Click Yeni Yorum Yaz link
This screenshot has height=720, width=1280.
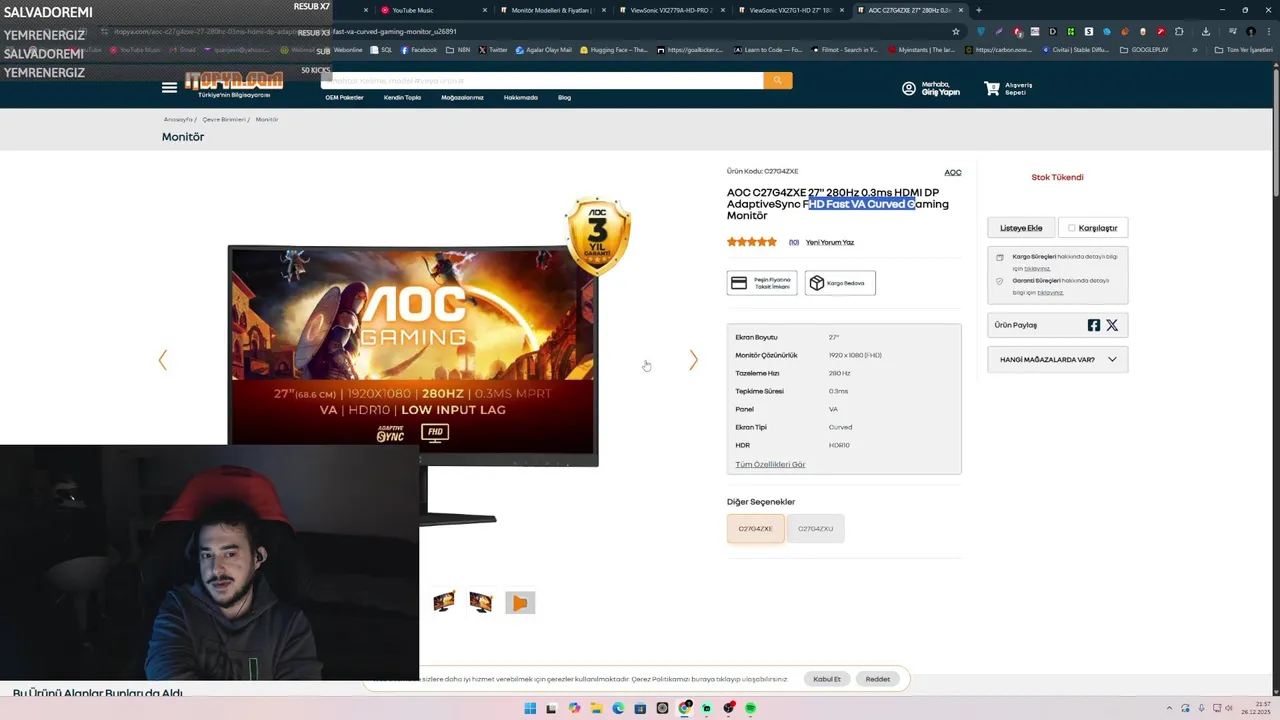point(830,242)
